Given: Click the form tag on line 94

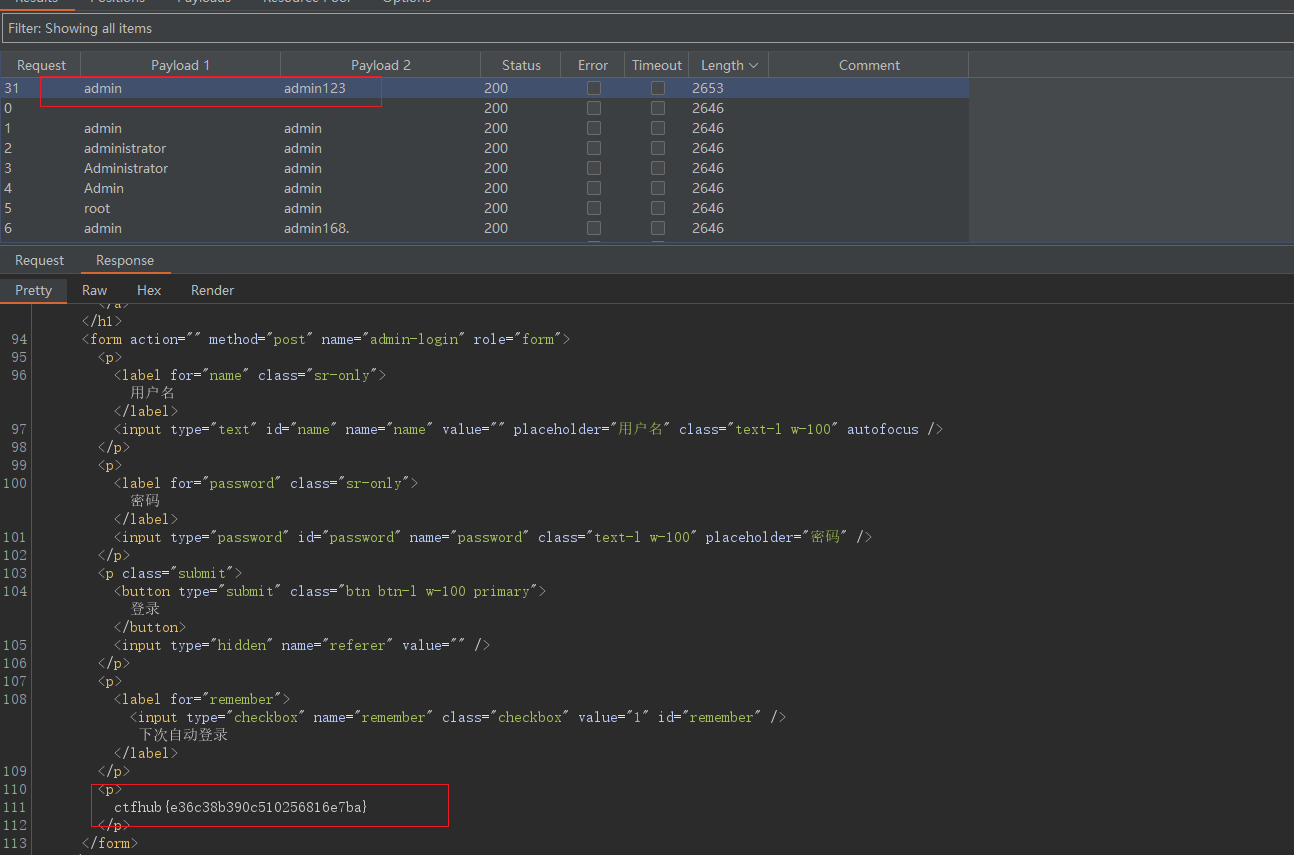Looking at the screenshot, I should click(326, 339).
